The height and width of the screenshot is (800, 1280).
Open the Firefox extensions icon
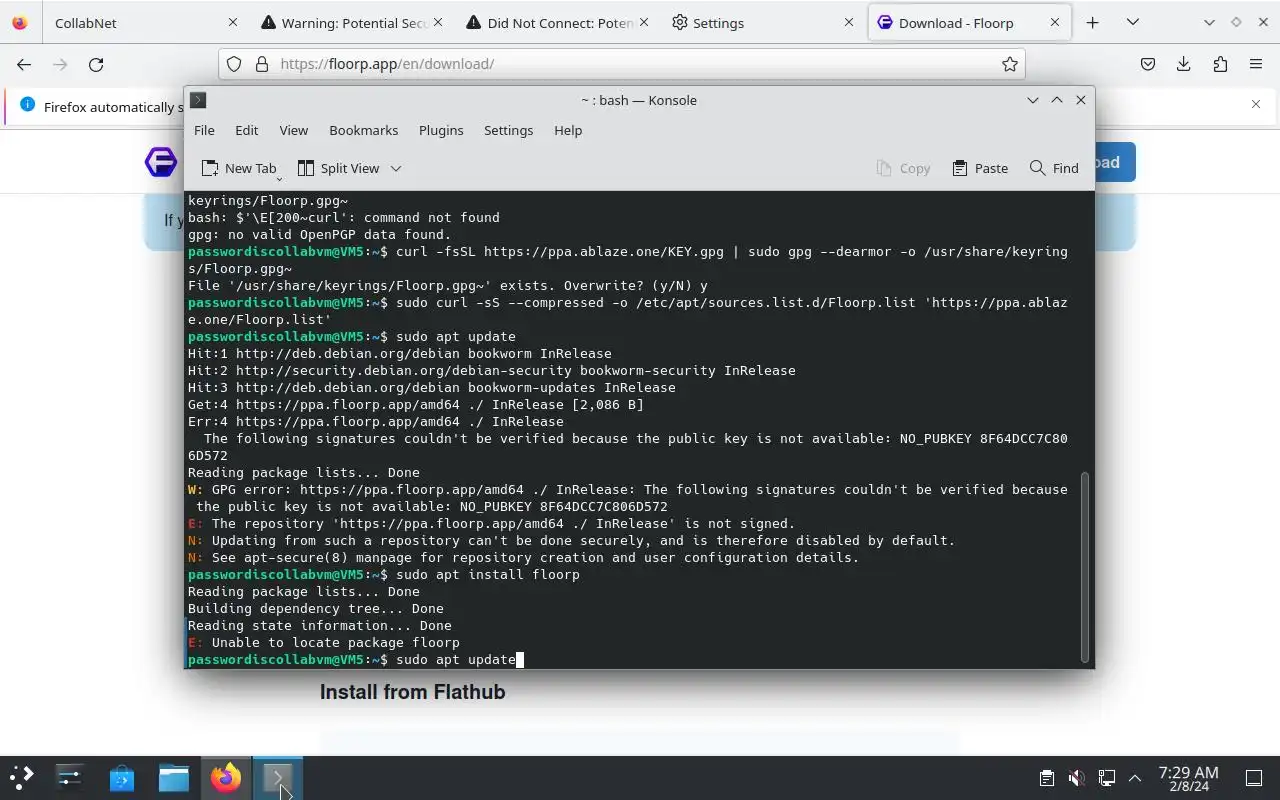1220,64
